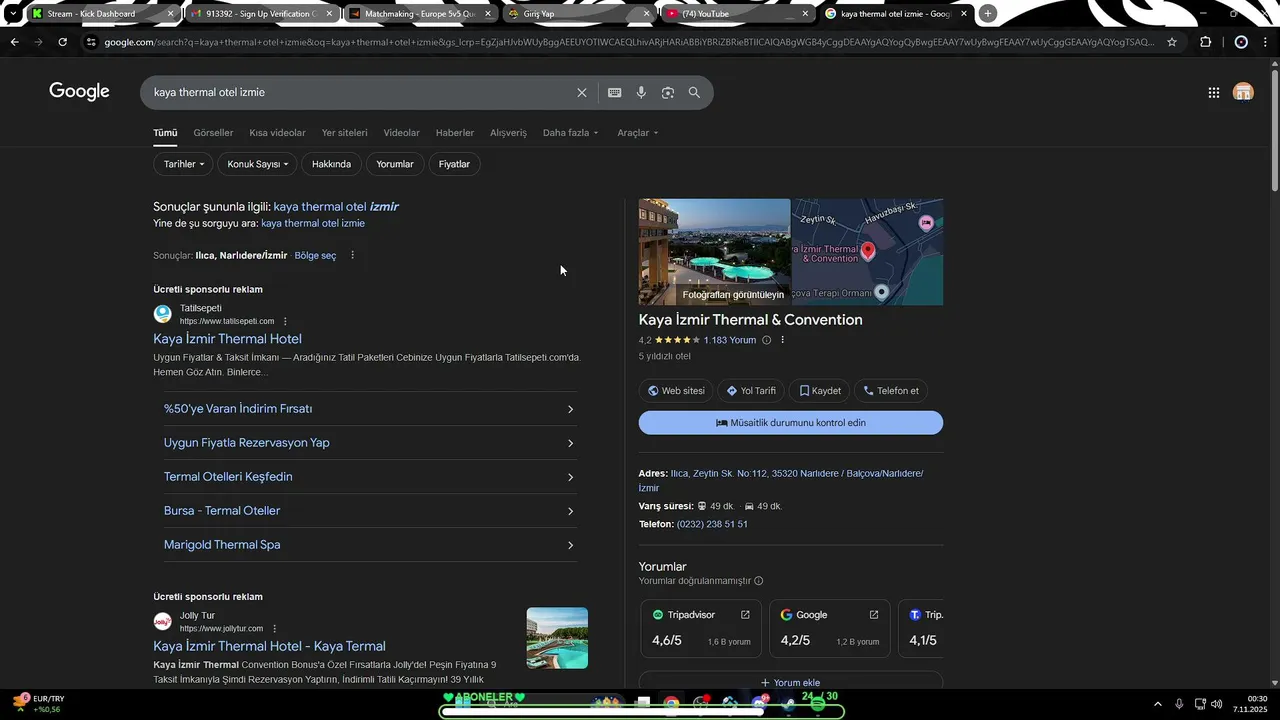Open the map thumbnail of hotel location
The image size is (1280, 720).
(x=867, y=252)
